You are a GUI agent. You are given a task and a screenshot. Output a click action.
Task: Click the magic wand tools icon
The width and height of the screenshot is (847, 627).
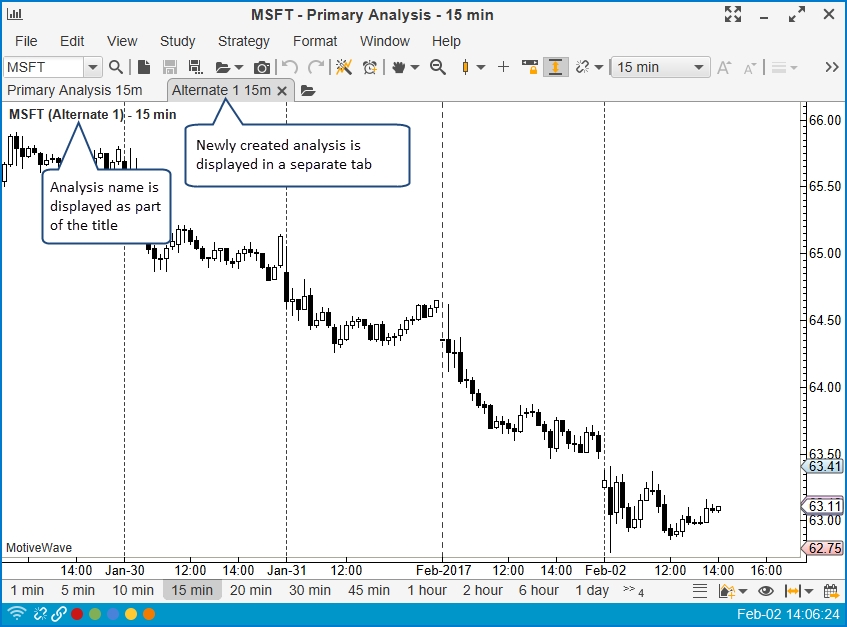[344, 67]
